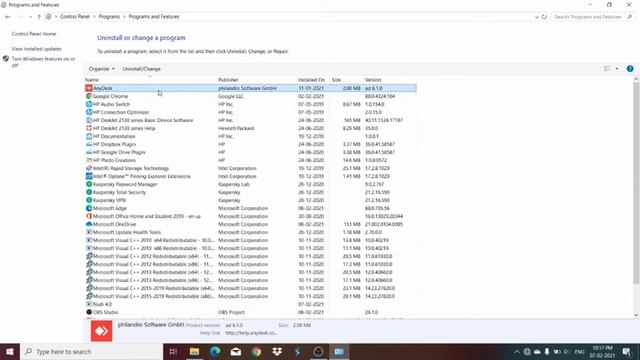Select HP Dropbox Plugin entry
Image resolution: width=640 pixels, height=360 pixels.
tap(251, 144)
